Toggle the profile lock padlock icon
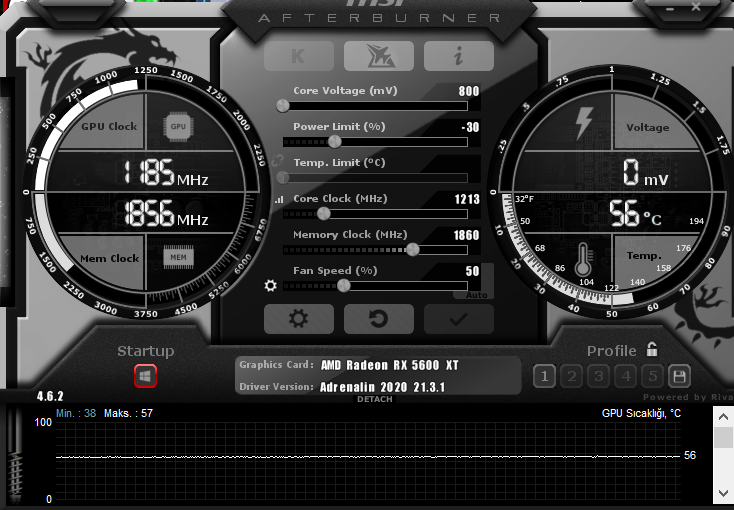The height and width of the screenshot is (510, 734). [652, 349]
